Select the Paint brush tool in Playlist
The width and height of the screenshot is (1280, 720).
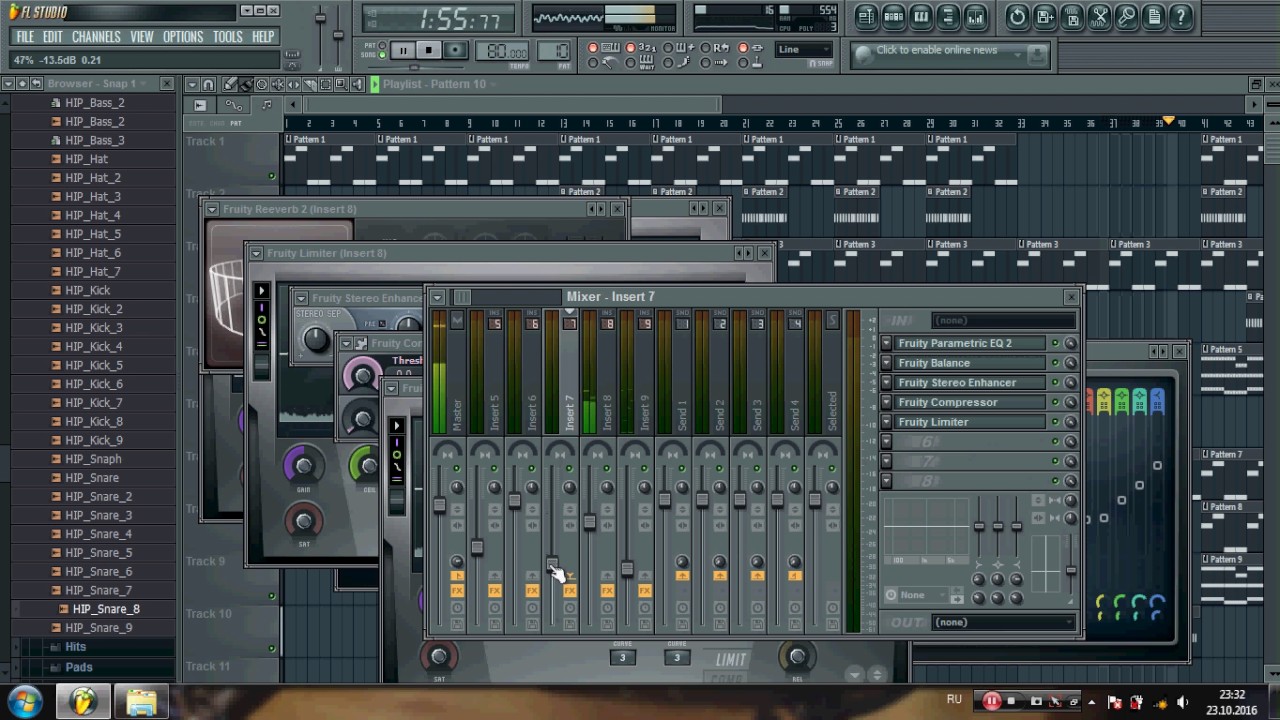[246, 84]
